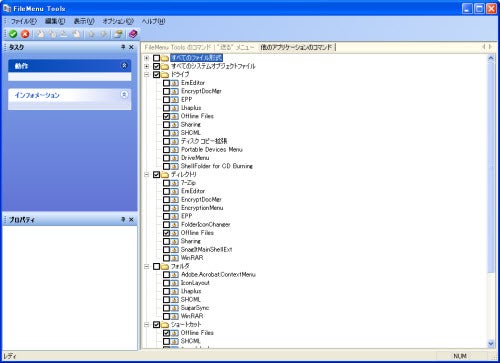Click the folder icon beside ドライブ
Screen dimensions: 500x363
(165, 75)
